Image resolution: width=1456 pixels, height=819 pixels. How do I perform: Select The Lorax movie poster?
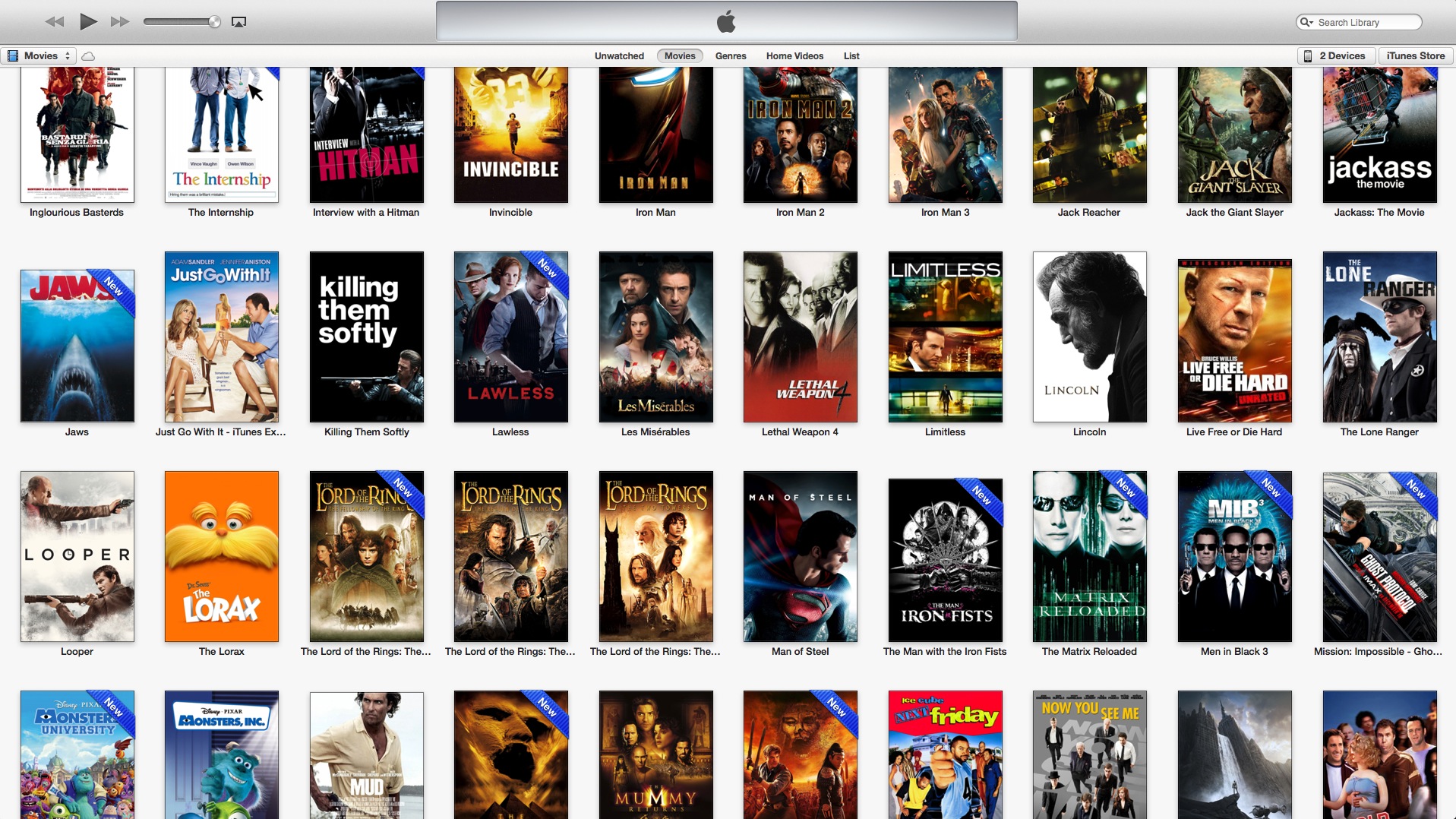click(222, 556)
